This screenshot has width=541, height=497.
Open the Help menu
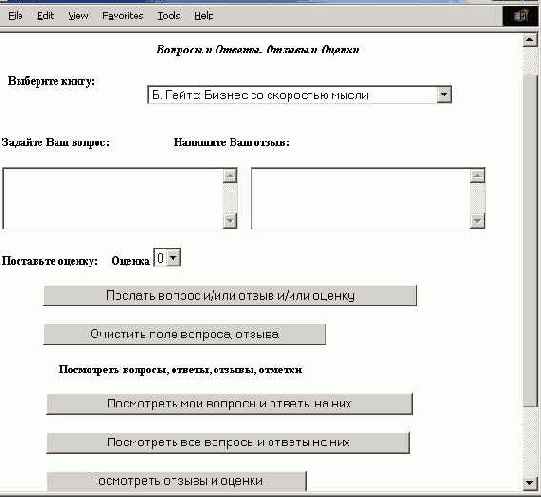tap(204, 16)
